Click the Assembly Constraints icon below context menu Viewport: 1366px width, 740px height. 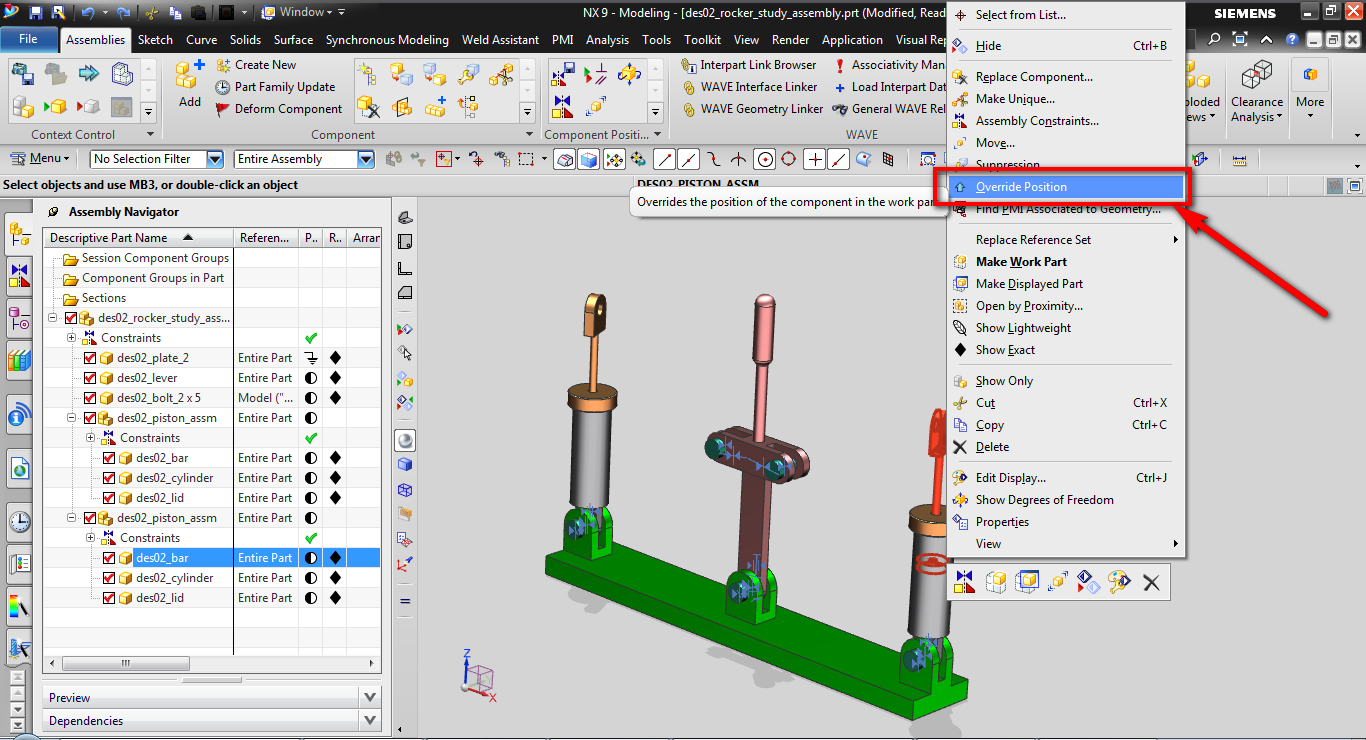point(964,581)
